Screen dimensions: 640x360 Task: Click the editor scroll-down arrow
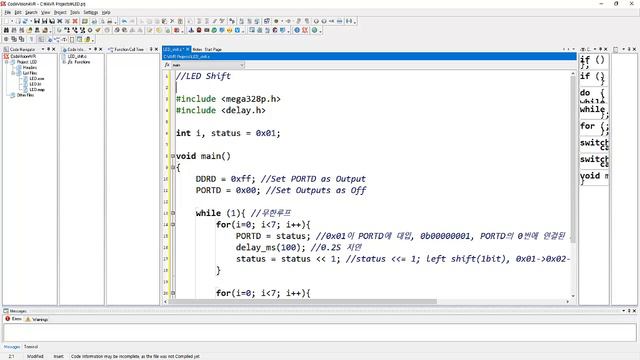tap(573, 296)
